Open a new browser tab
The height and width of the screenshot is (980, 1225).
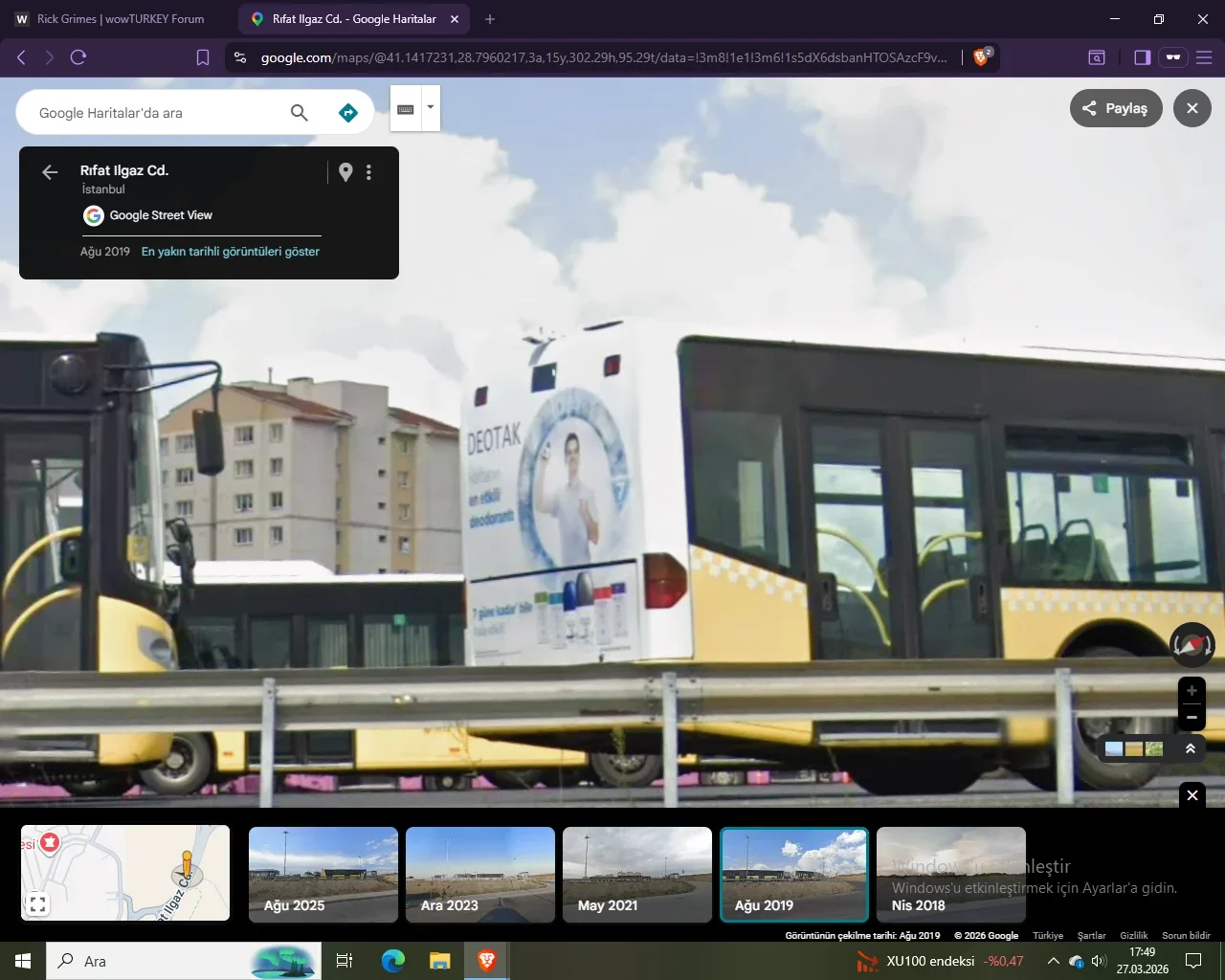coord(490,19)
